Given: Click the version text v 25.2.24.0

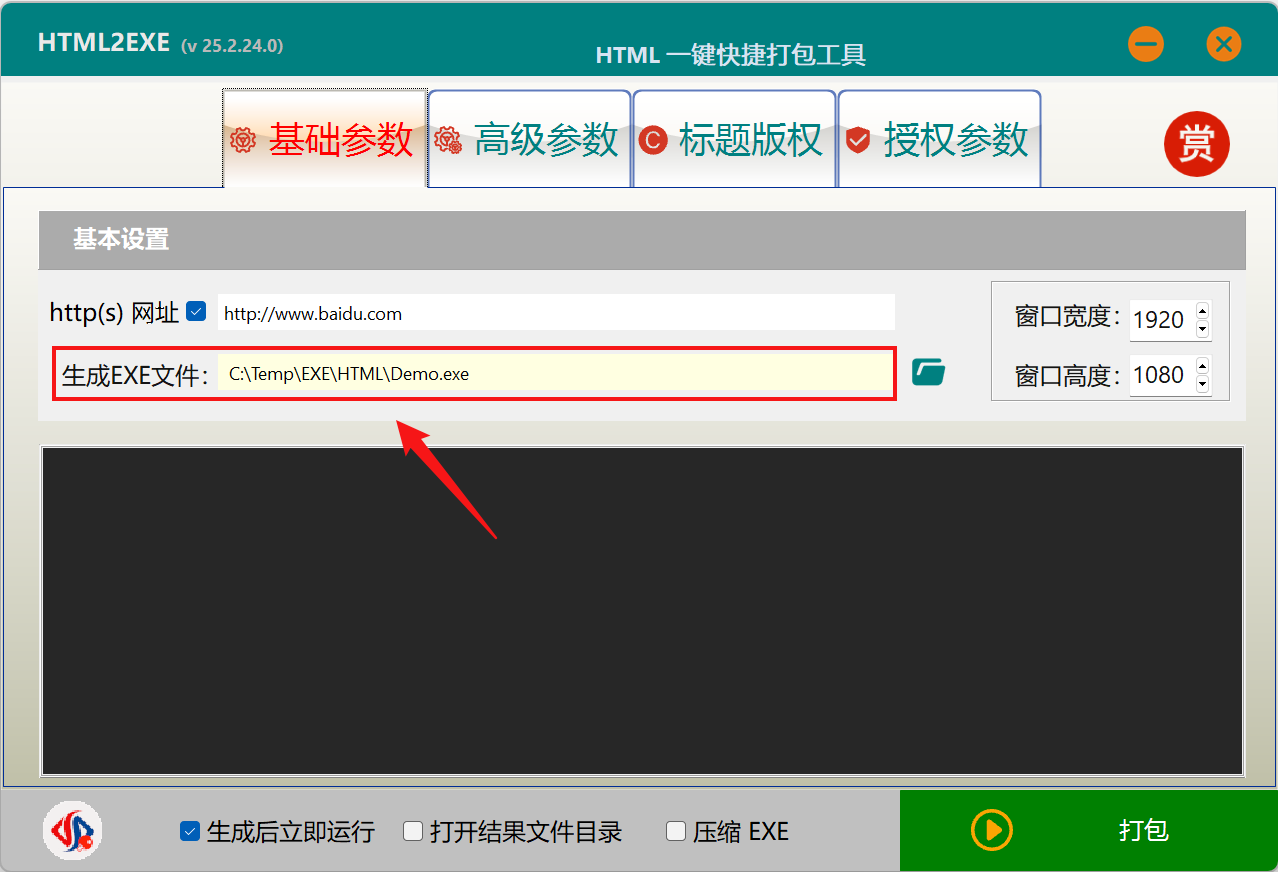Looking at the screenshot, I should pos(232,46).
